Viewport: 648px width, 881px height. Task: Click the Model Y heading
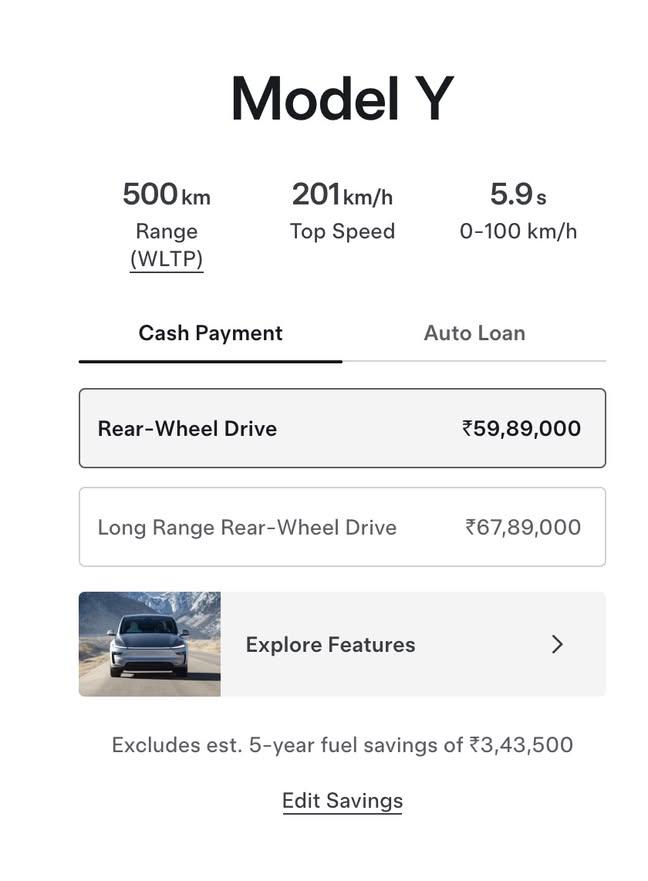click(x=342, y=99)
